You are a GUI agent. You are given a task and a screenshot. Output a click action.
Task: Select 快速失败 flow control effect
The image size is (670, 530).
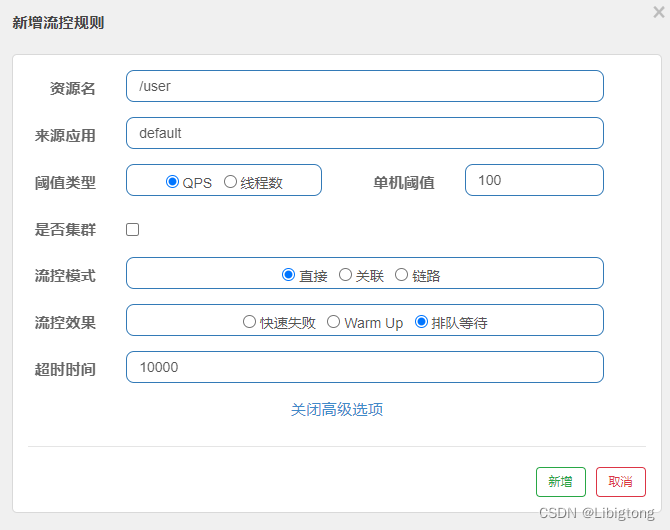pos(249,321)
